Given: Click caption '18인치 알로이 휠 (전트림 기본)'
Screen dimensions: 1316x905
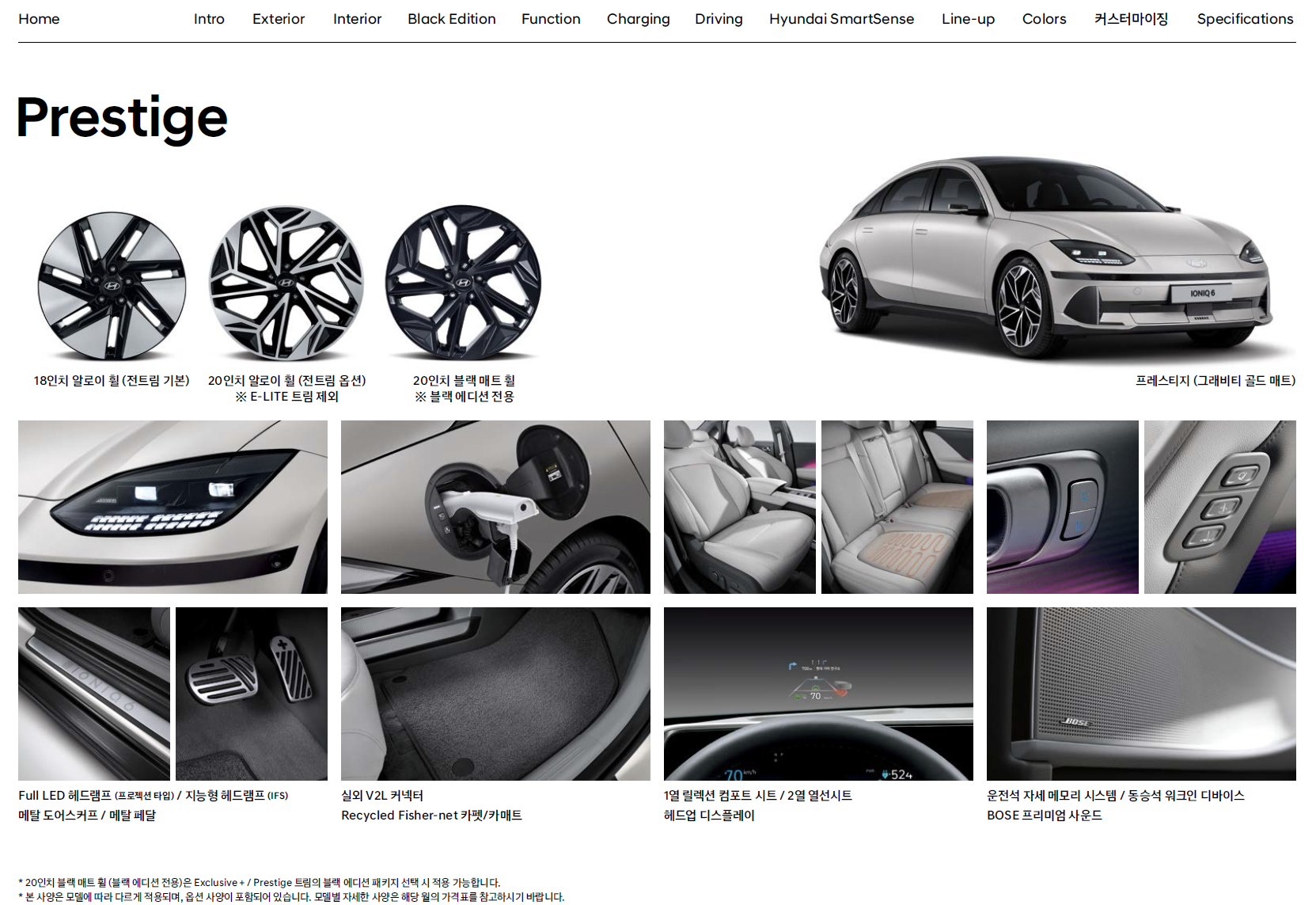Looking at the screenshot, I should coord(112,381).
